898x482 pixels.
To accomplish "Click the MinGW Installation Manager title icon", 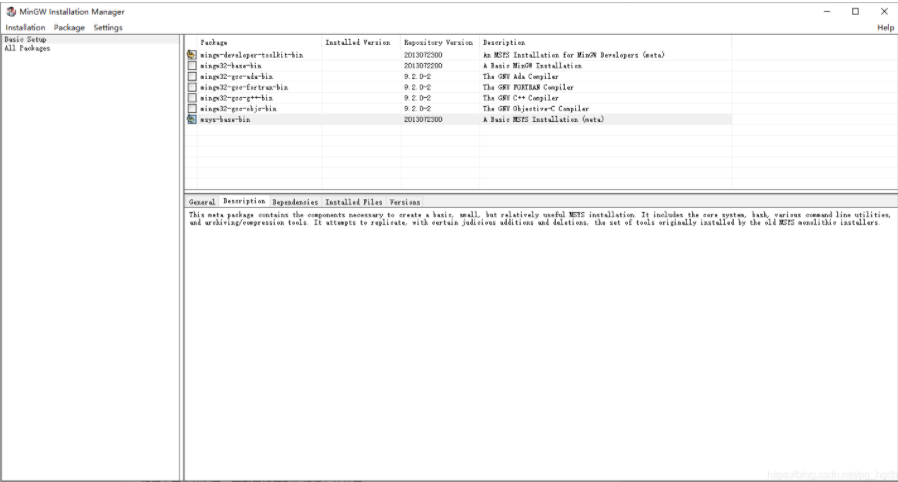I will click(11, 11).
